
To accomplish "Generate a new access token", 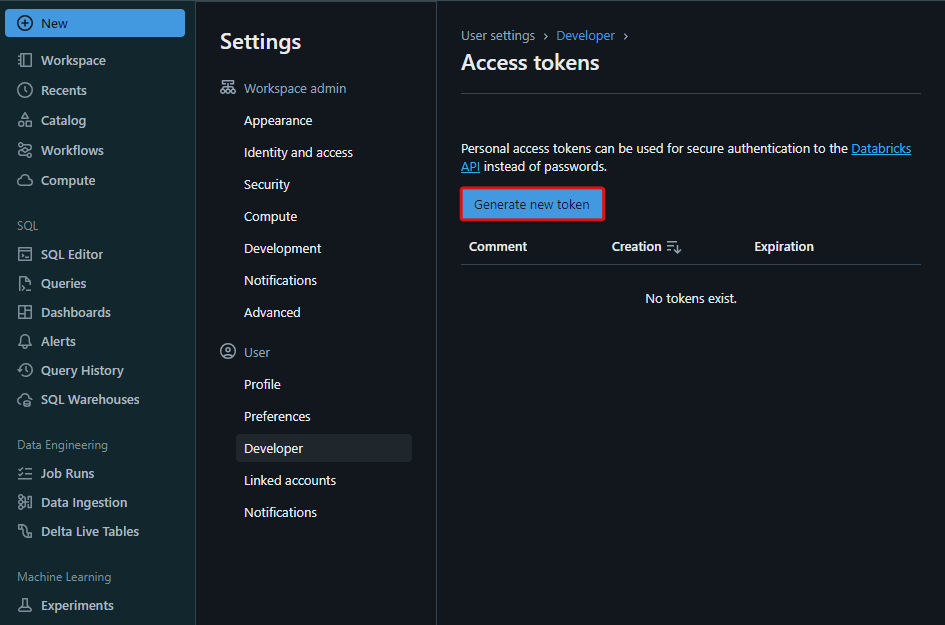I will click(532, 205).
